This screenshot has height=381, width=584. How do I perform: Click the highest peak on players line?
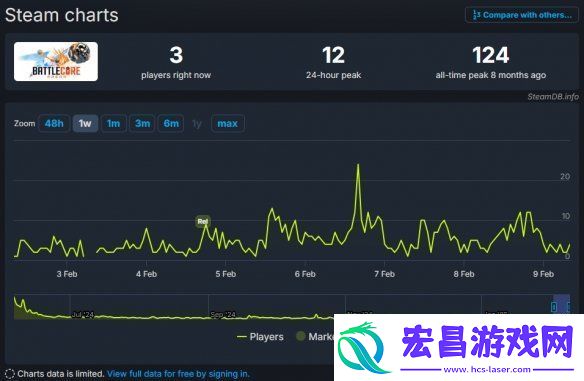(358, 164)
